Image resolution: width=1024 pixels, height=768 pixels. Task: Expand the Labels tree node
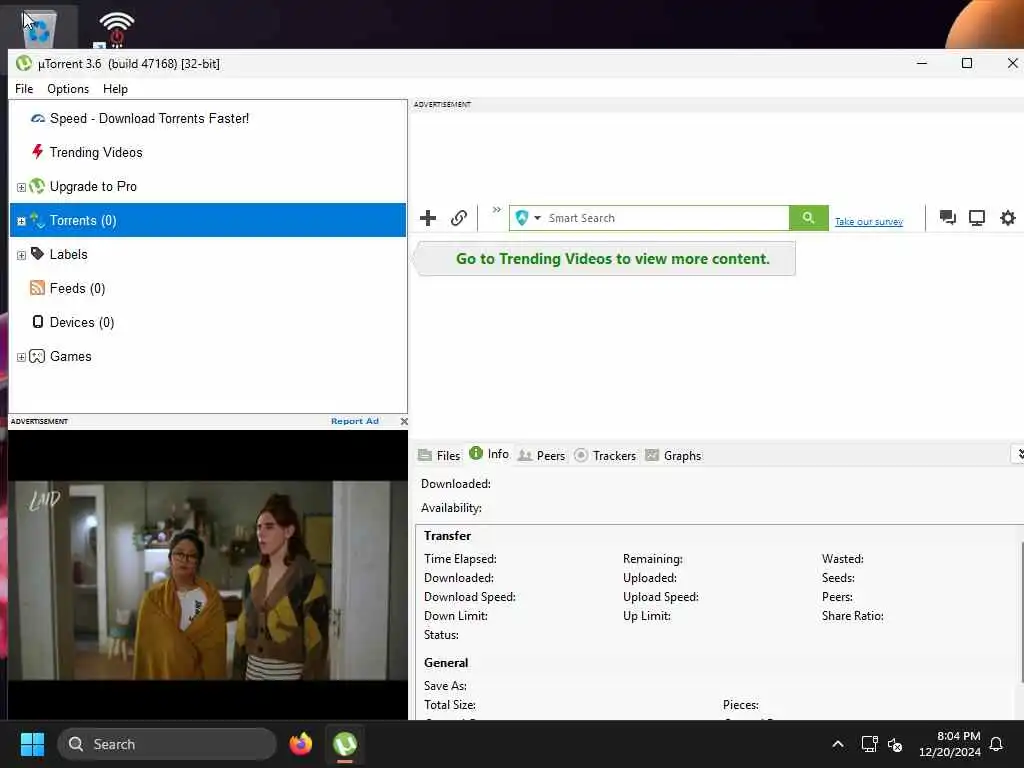click(x=21, y=255)
